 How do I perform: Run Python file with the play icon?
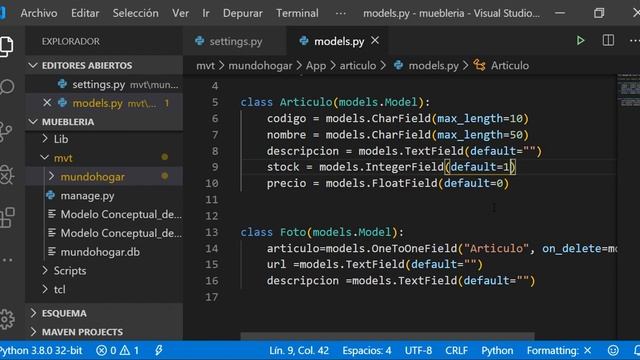(x=580, y=40)
